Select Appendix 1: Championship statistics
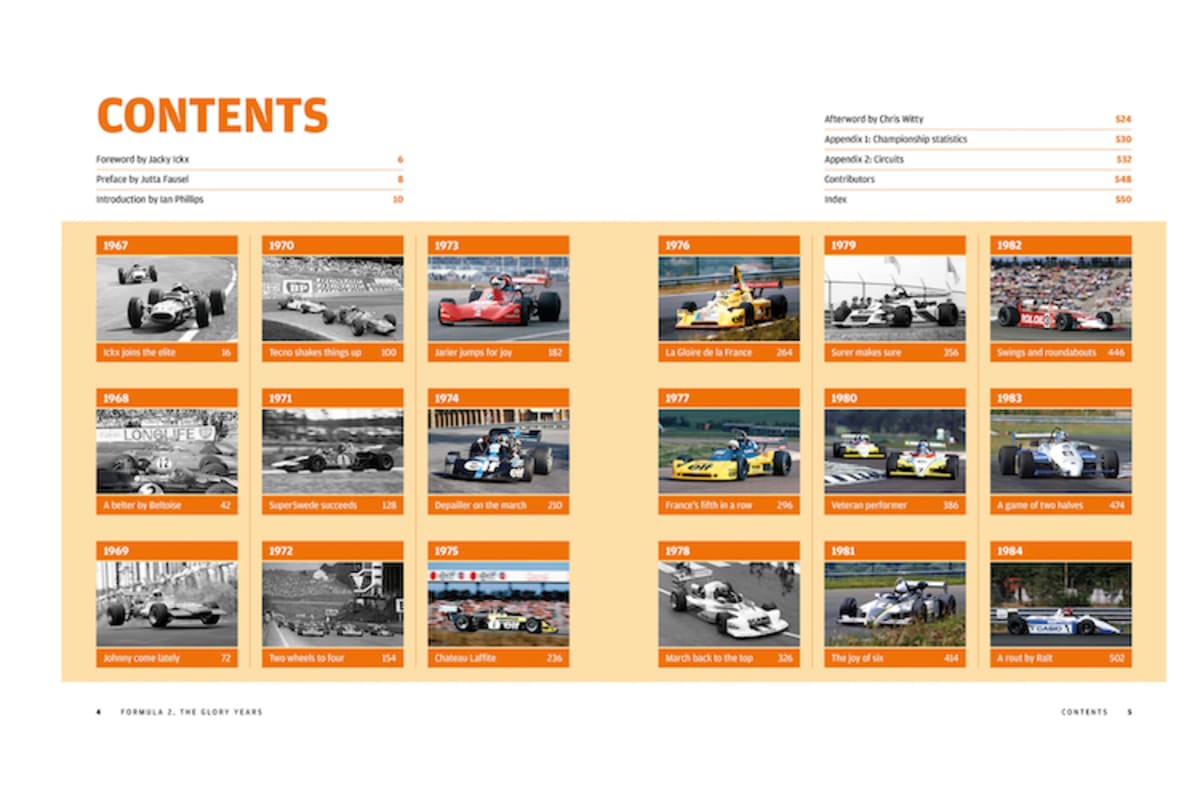This screenshot has width=1200, height=800. pyautogui.click(x=895, y=139)
